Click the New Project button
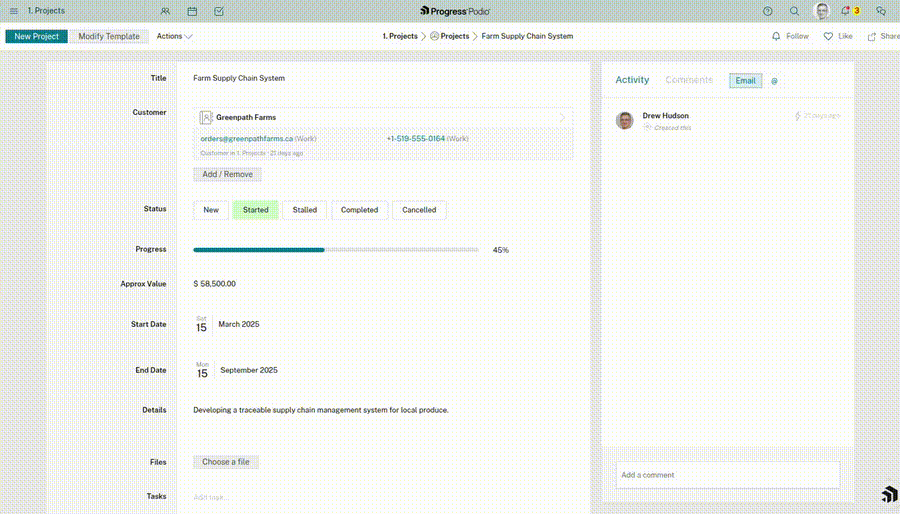 37,36
